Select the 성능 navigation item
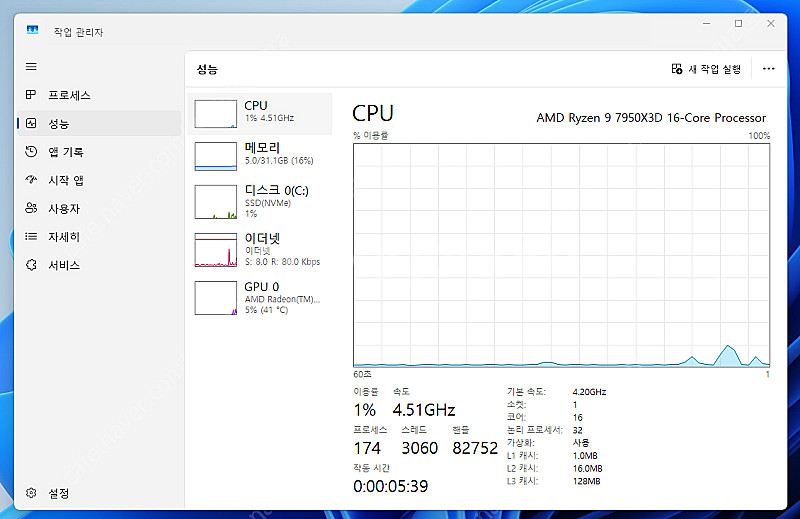The image size is (800, 519). [99, 123]
